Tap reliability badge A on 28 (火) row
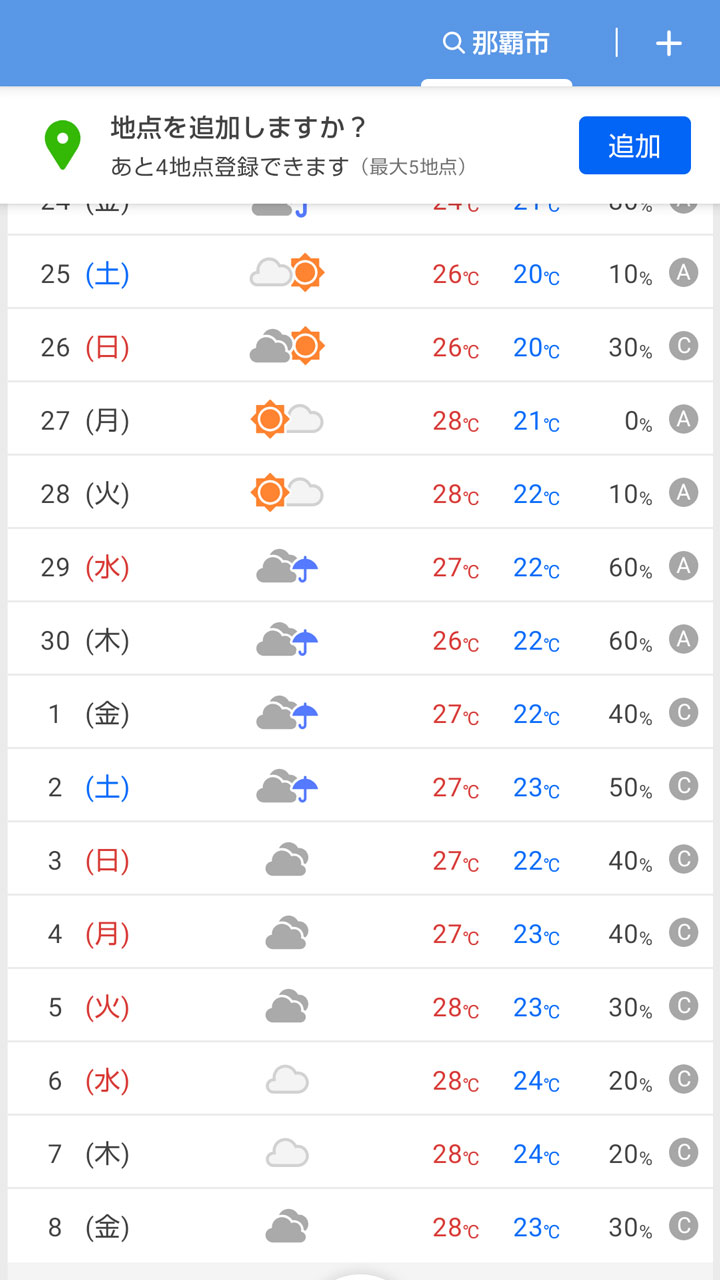 pyautogui.click(x=683, y=493)
